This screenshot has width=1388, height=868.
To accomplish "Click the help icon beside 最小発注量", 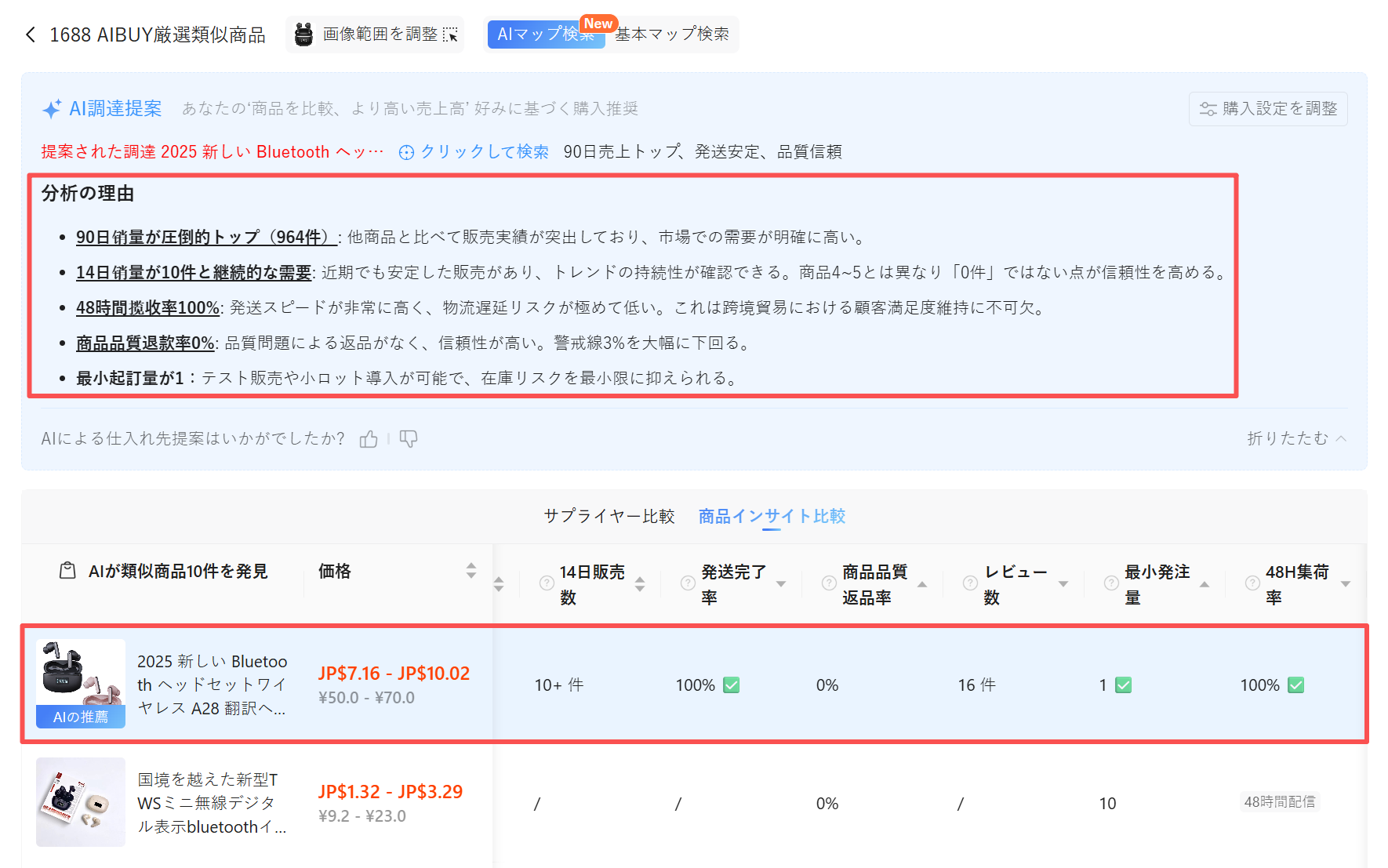I will click(1111, 583).
